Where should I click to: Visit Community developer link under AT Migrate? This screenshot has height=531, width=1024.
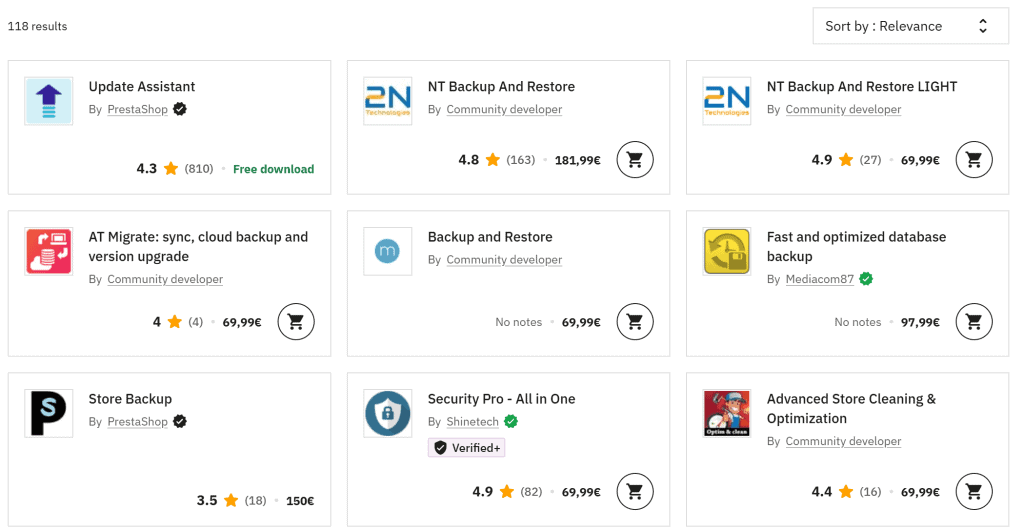point(165,279)
